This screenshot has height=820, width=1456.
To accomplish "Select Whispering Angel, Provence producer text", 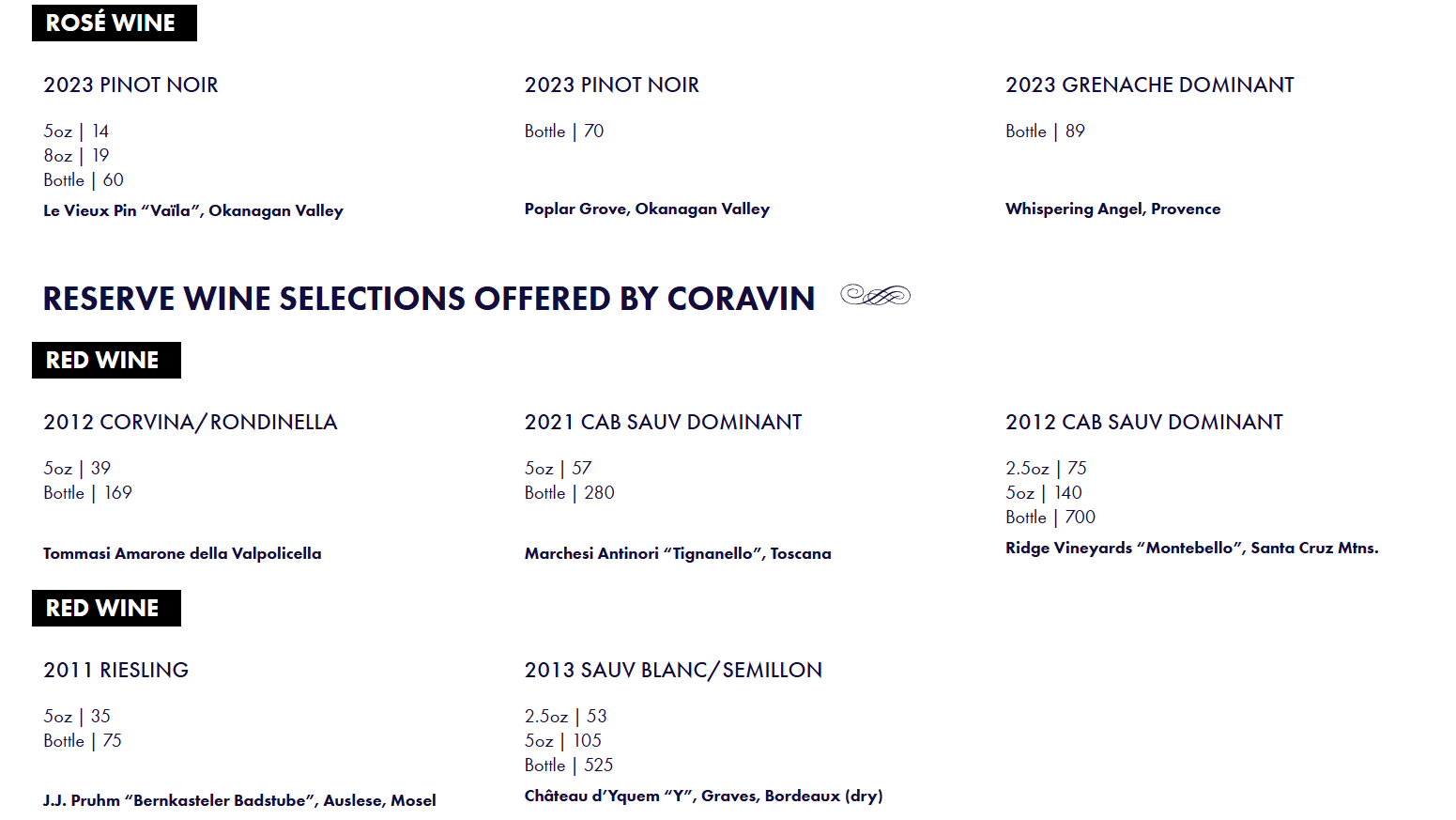I will tap(1112, 209).
